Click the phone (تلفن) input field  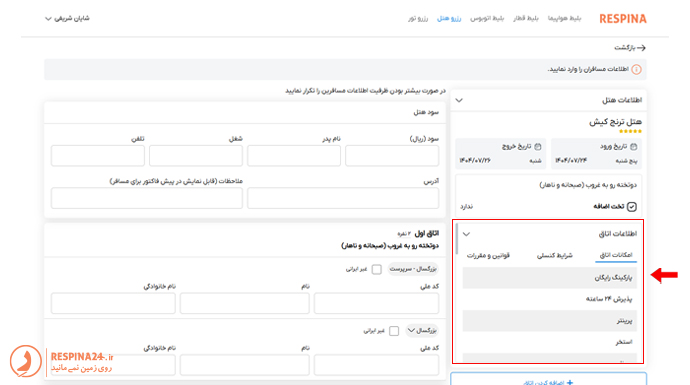(98, 156)
